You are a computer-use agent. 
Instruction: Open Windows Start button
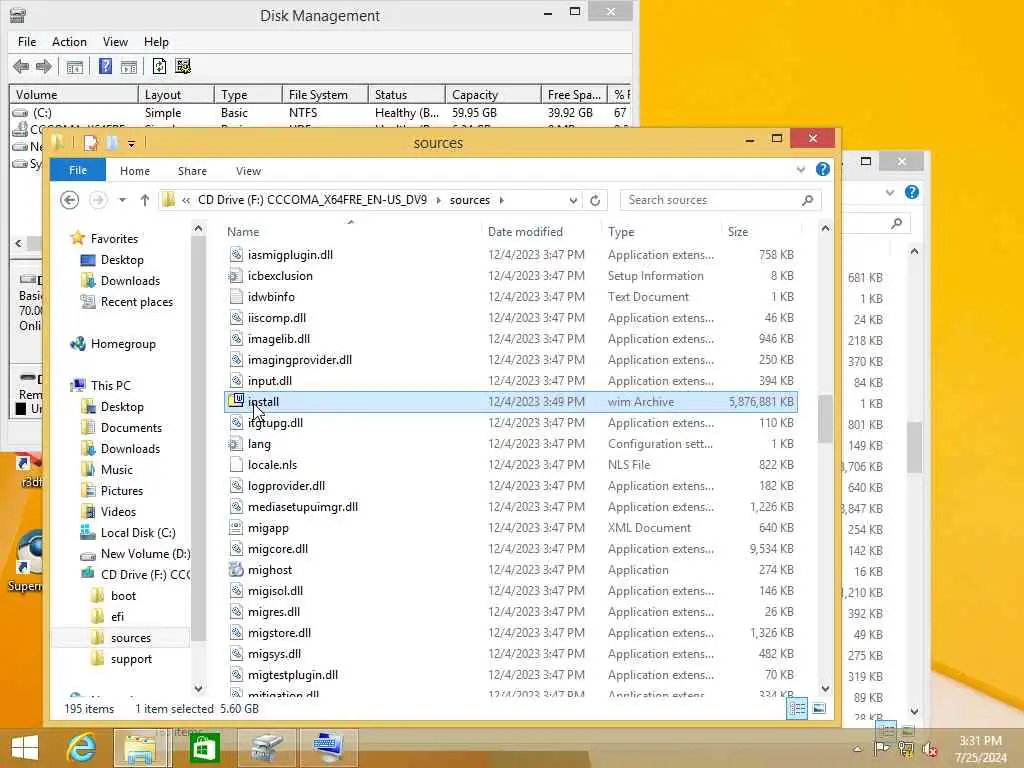click(25, 748)
